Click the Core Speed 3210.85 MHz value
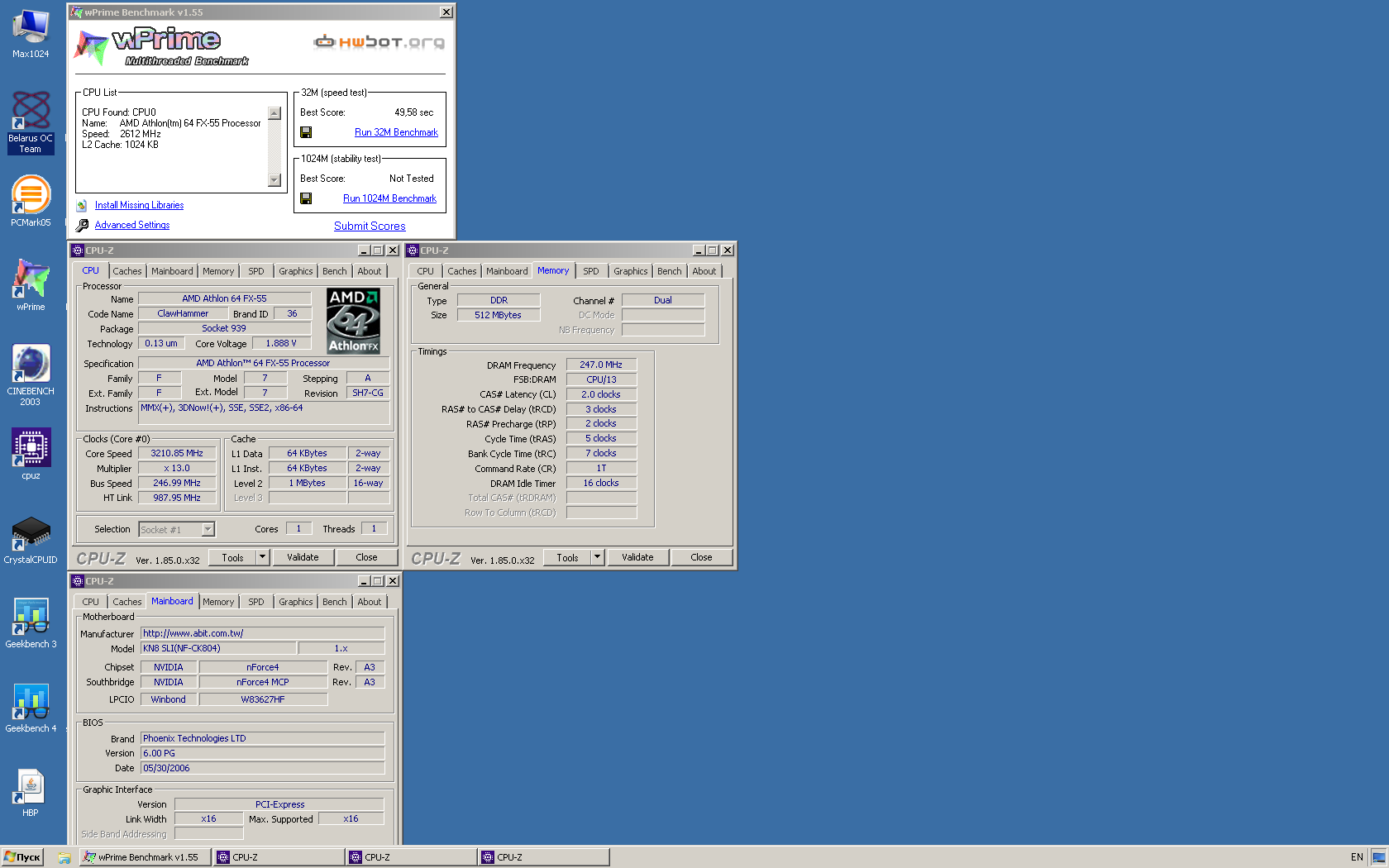The height and width of the screenshot is (868, 1389). (178, 453)
